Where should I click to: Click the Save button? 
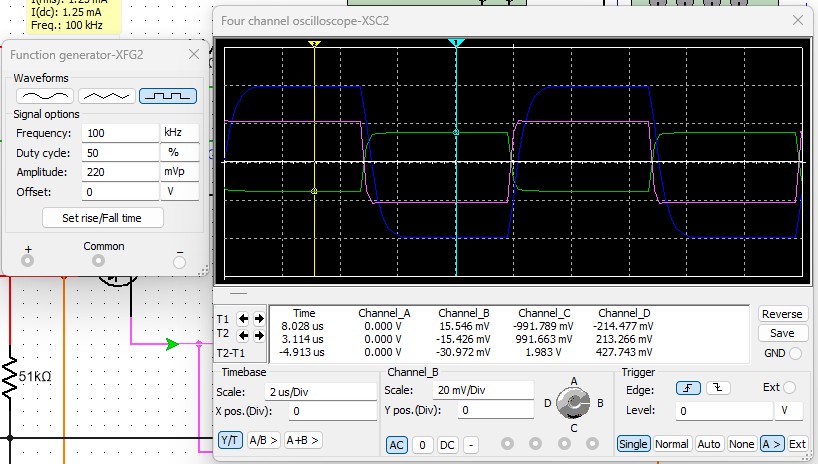782,333
